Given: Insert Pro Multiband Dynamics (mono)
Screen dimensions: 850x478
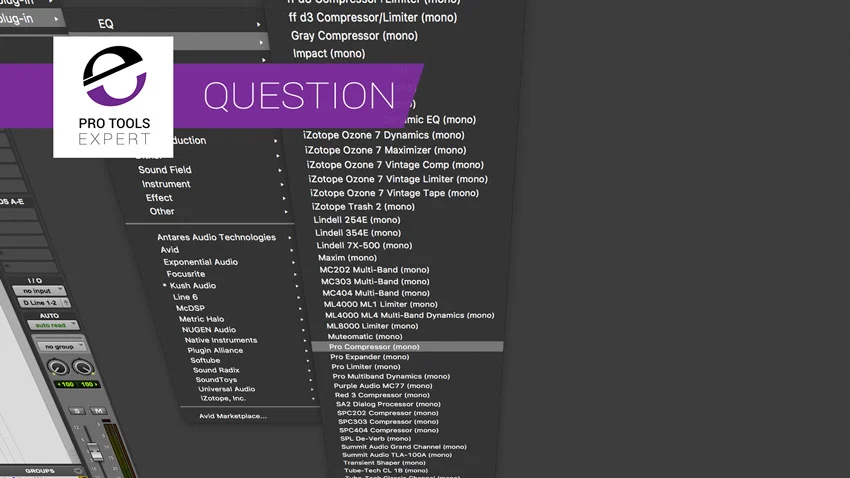Looking at the screenshot, I should (x=391, y=376).
